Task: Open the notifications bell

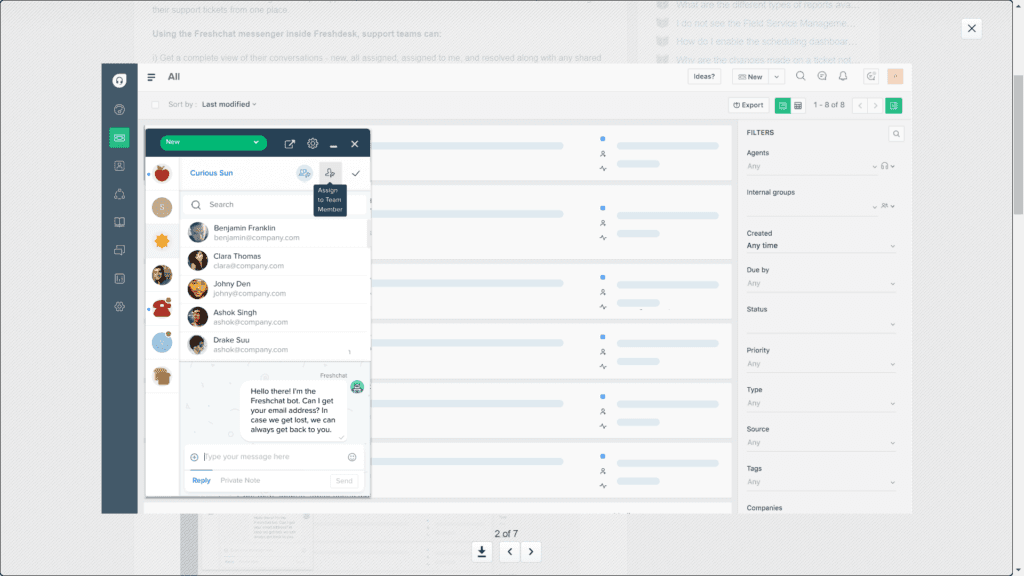Action: coord(842,76)
